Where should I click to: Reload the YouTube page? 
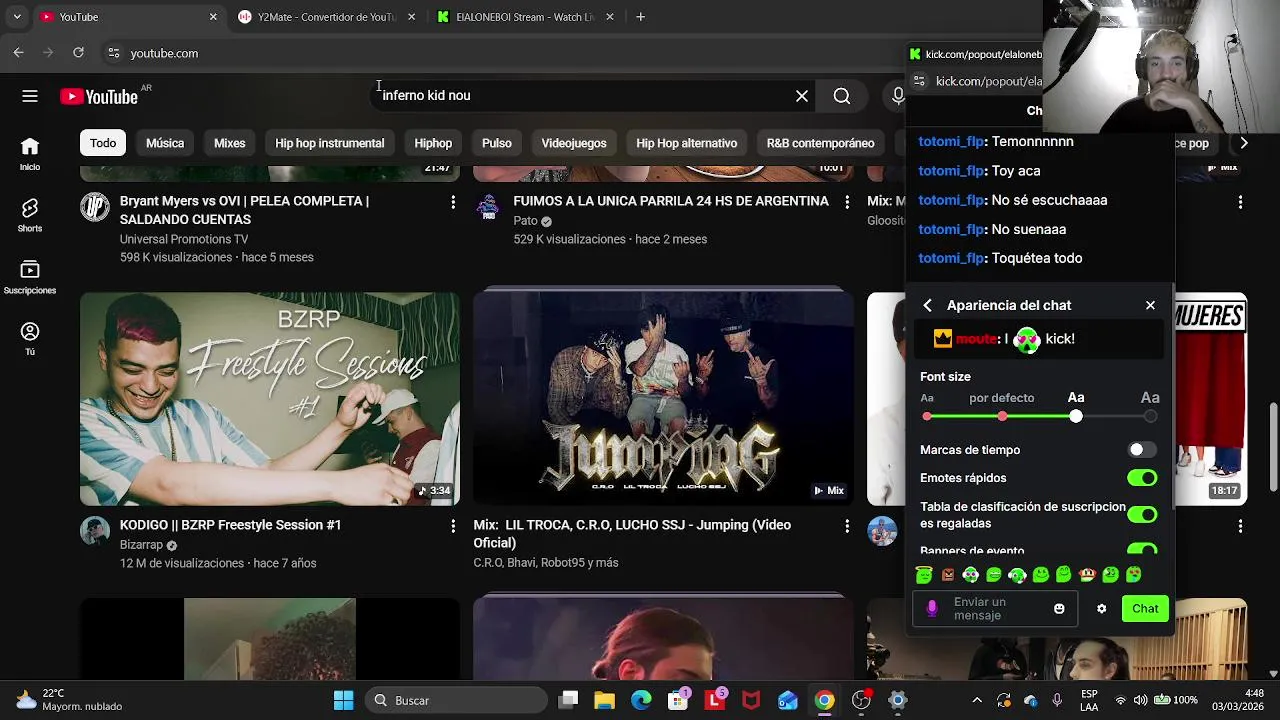coord(78,53)
